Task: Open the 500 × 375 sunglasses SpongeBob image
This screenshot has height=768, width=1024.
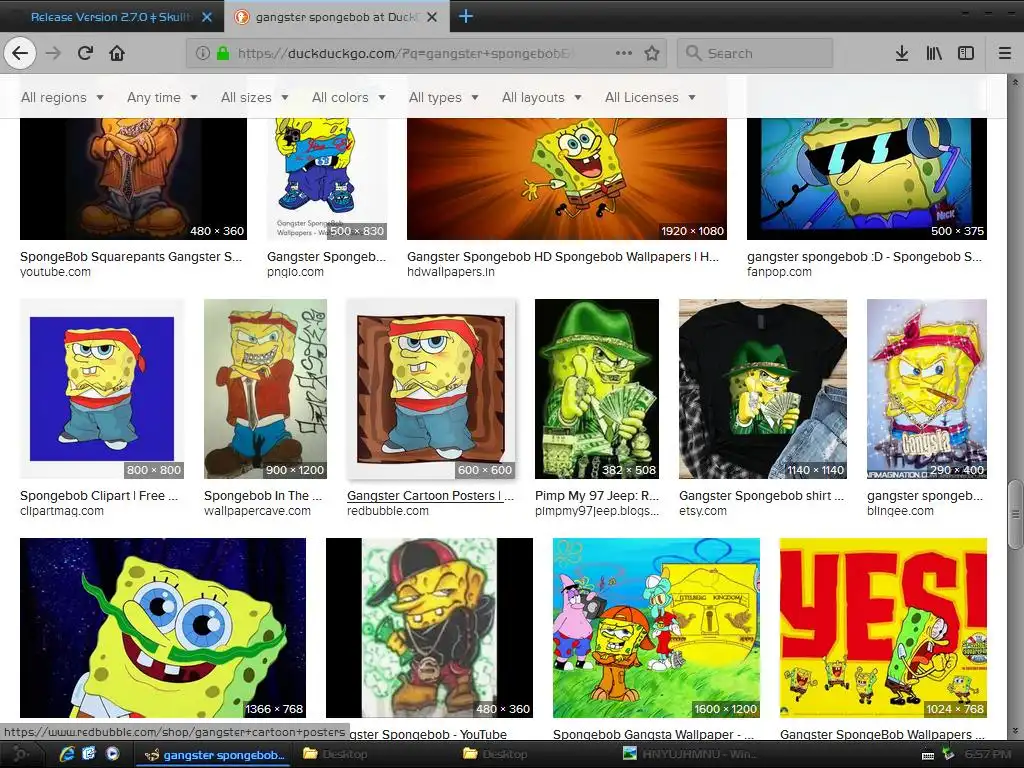Action: pyautogui.click(x=867, y=179)
